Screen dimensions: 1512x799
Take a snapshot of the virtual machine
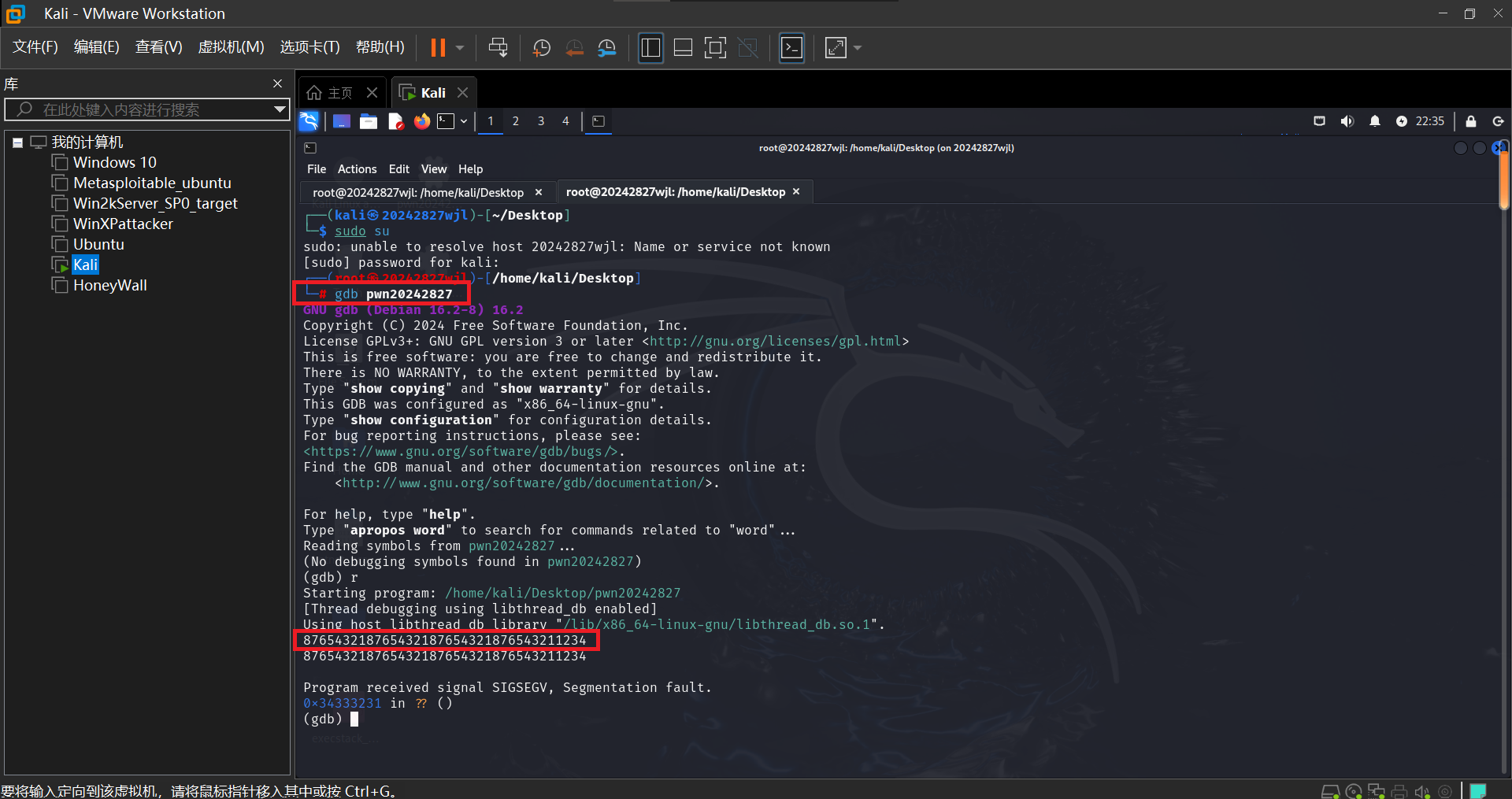pyautogui.click(x=542, y=48)
